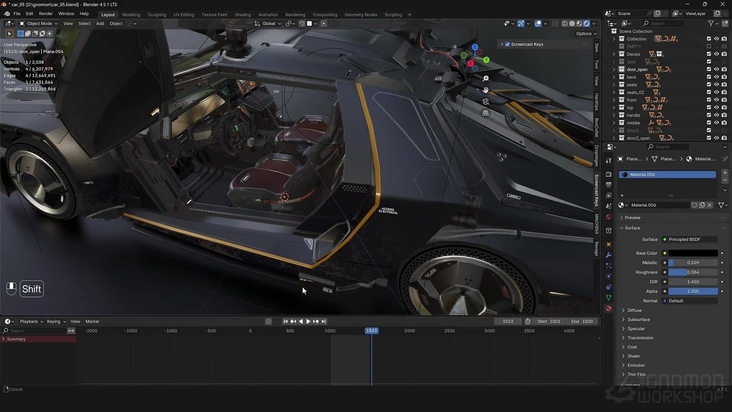
Task: Toggle perspective/orthographic grid gizmo
Action: 486,113
